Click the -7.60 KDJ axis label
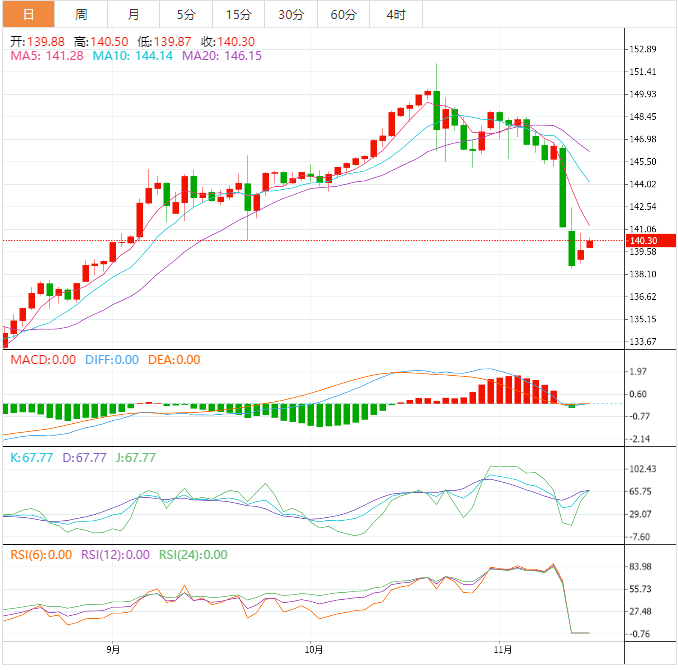Viewport: 678px width, 670px height. [640, 537]
